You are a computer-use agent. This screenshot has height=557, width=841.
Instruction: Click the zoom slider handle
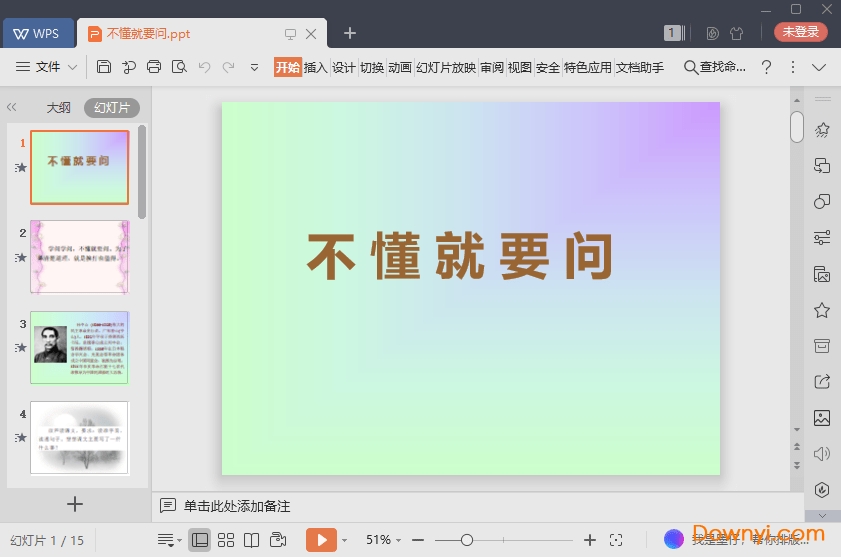(467, 540)
